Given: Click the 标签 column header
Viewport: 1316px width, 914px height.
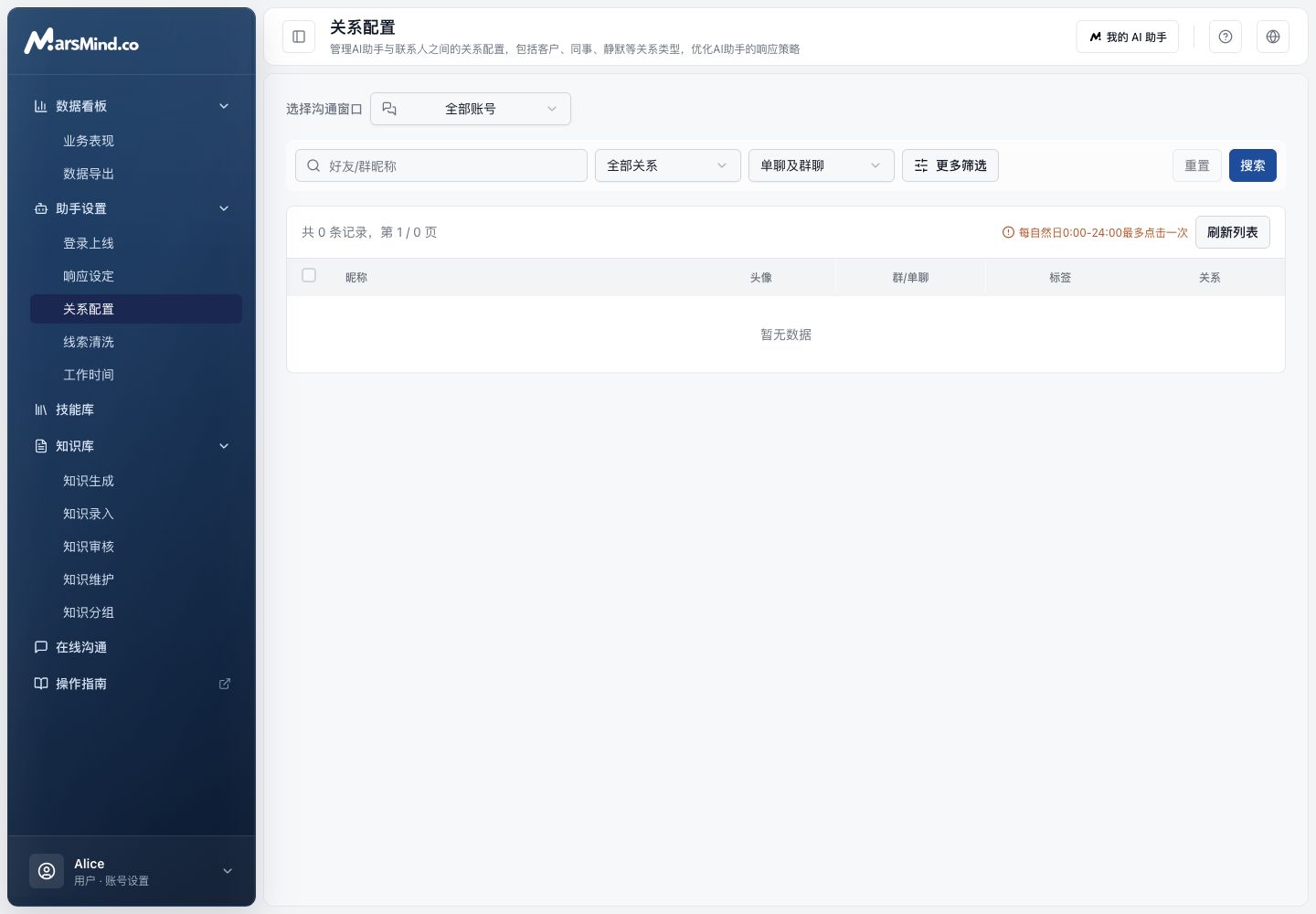Looking at the screenshot, I should [x=1060, y=277].
